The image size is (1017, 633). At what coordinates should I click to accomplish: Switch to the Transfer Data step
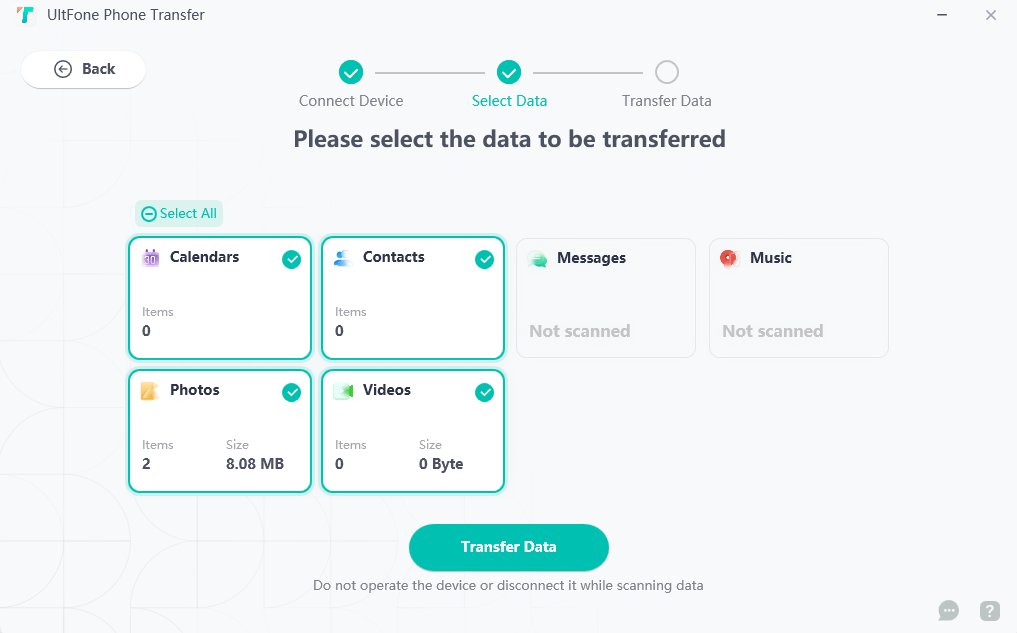pyautogui.click(x=666, y=72)
